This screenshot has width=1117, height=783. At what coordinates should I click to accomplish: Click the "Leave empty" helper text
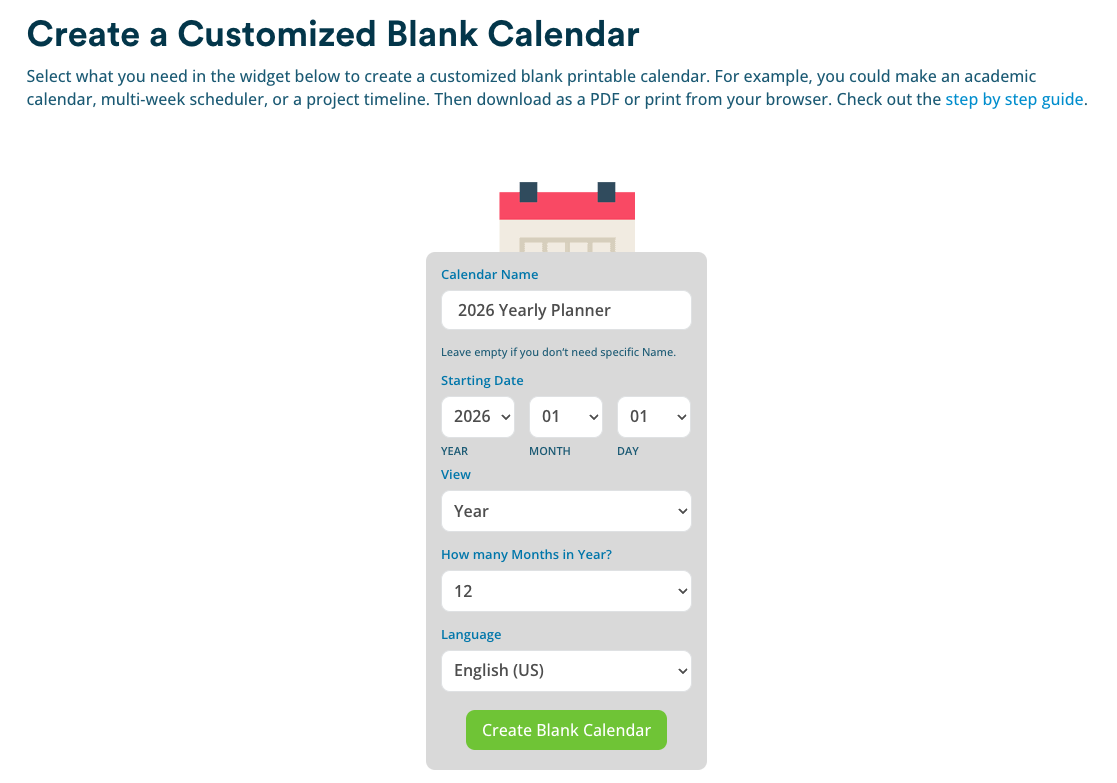pyautogui.click(x=558, y=352)
